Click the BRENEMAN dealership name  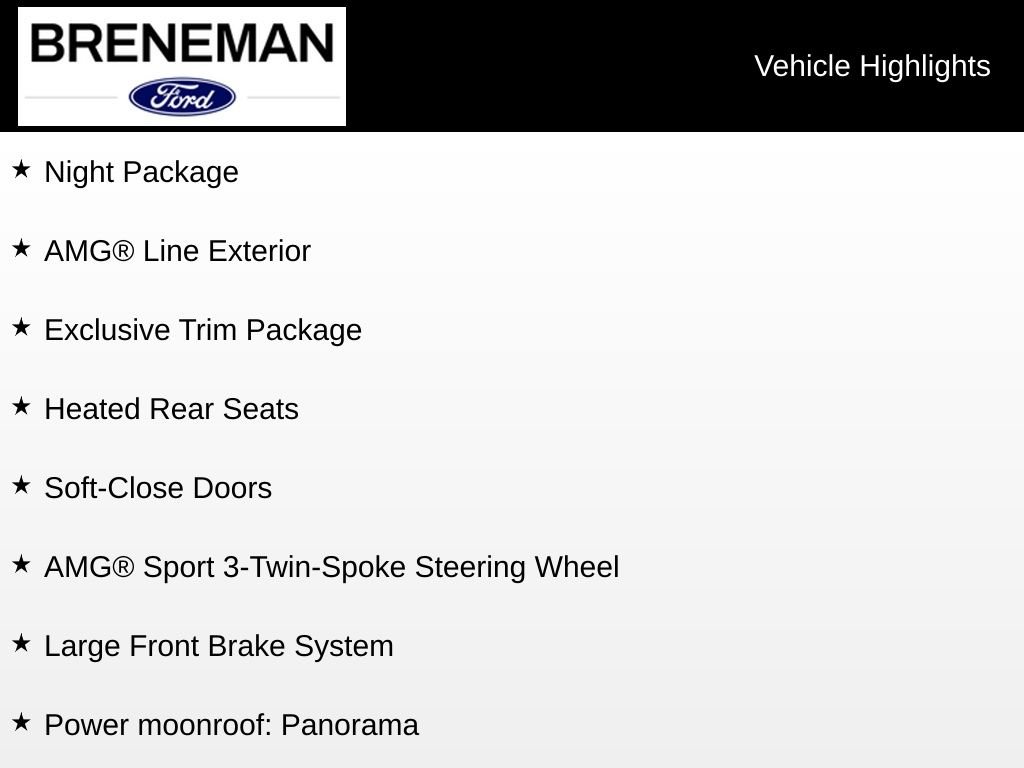point(182,44)
